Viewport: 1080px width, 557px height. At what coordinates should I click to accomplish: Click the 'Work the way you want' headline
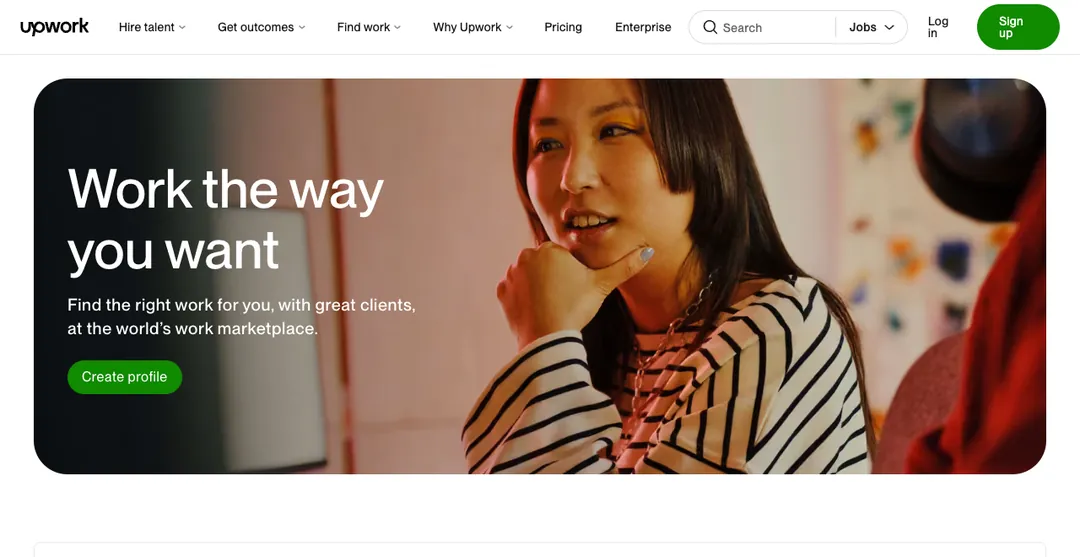pyautogui.click(x=225, y=220)
